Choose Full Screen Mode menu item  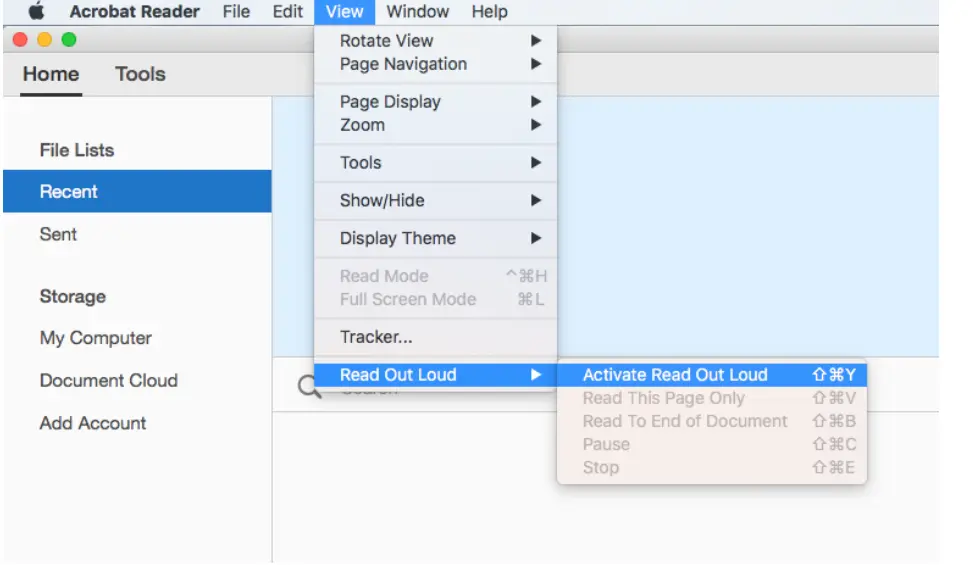click(436, 300)
